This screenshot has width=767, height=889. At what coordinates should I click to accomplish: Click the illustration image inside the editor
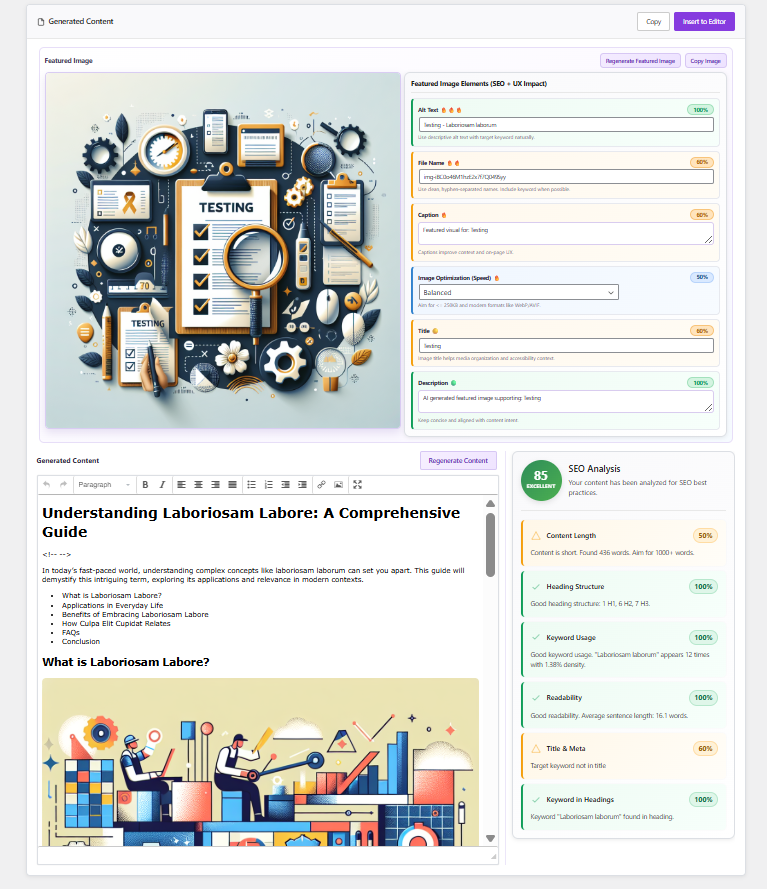[260, 762]
